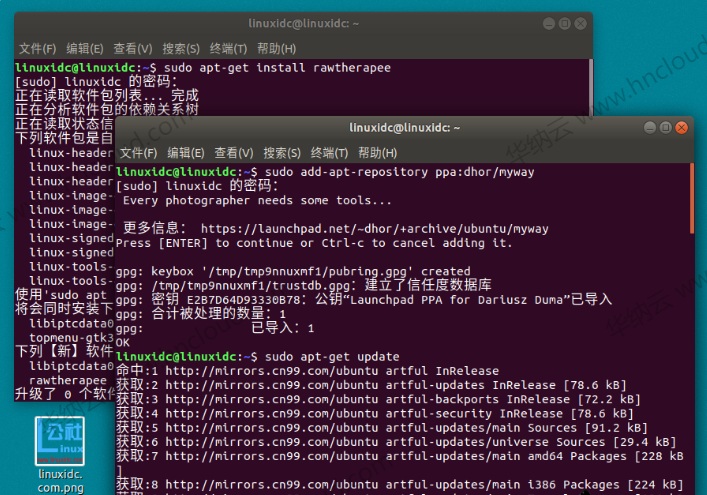The height and width of the screenshot is (495, 707).
Task: Click '[sudo] linuxidc 的密码' line in back terminal
Action: pos(96,82)
